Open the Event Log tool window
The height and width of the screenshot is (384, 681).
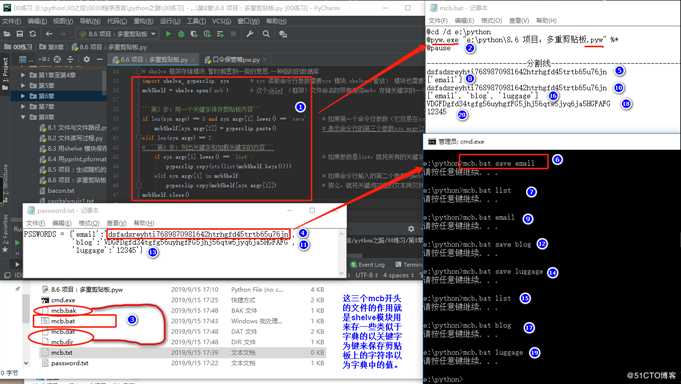click(368, 265)
